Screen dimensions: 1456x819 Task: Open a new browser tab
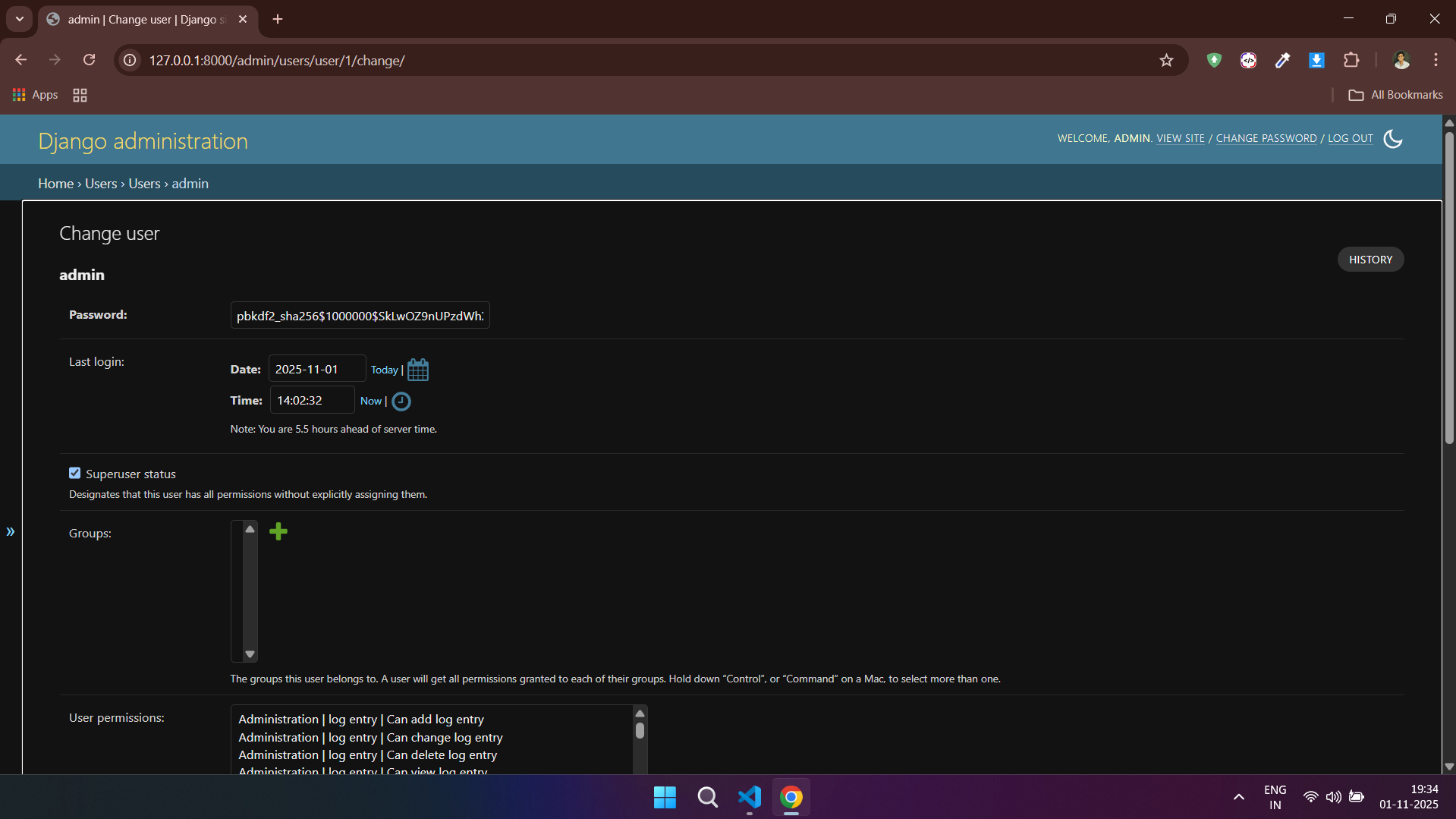coord(278,19)
